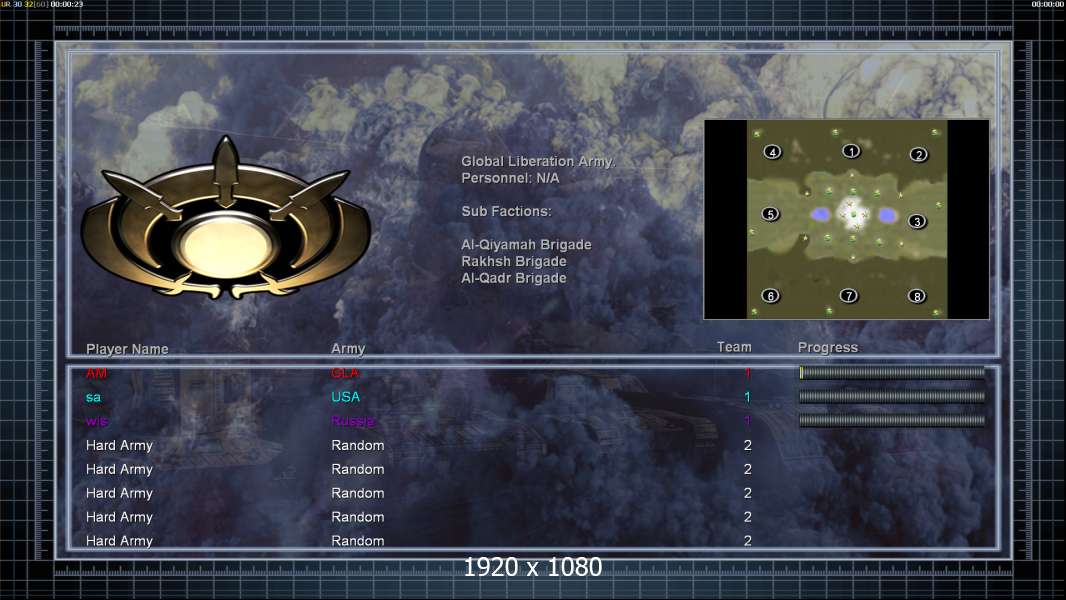Screen dimensions: 1066x600
Task: Click the golden GLA faction emblem
Action: (226, 219)
